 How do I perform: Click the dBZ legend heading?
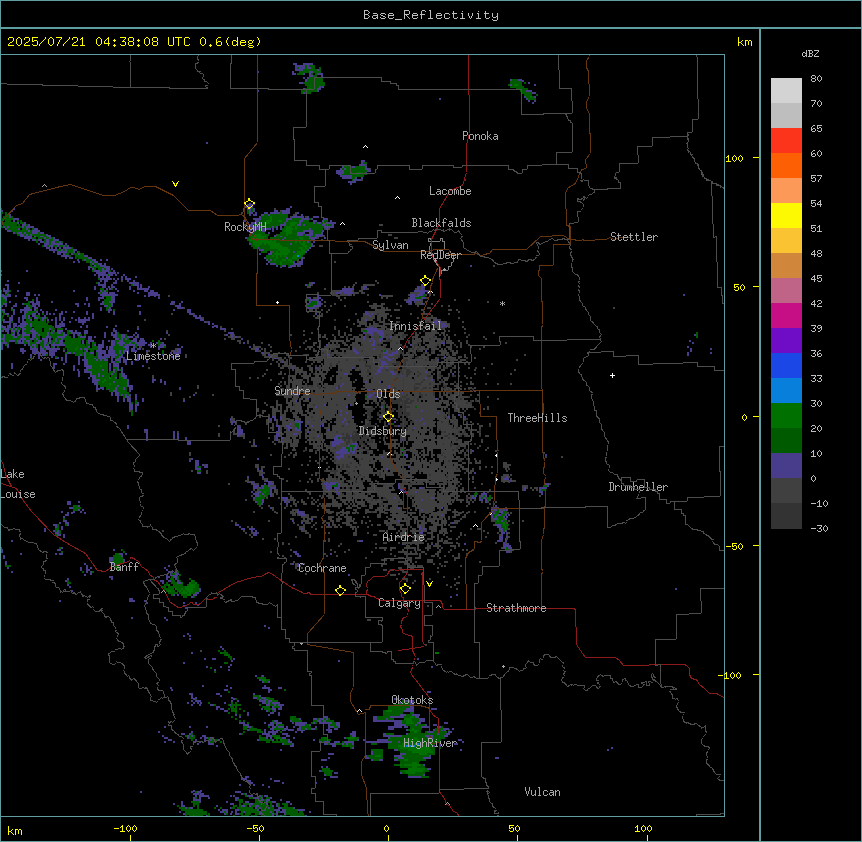coord(810,53)
